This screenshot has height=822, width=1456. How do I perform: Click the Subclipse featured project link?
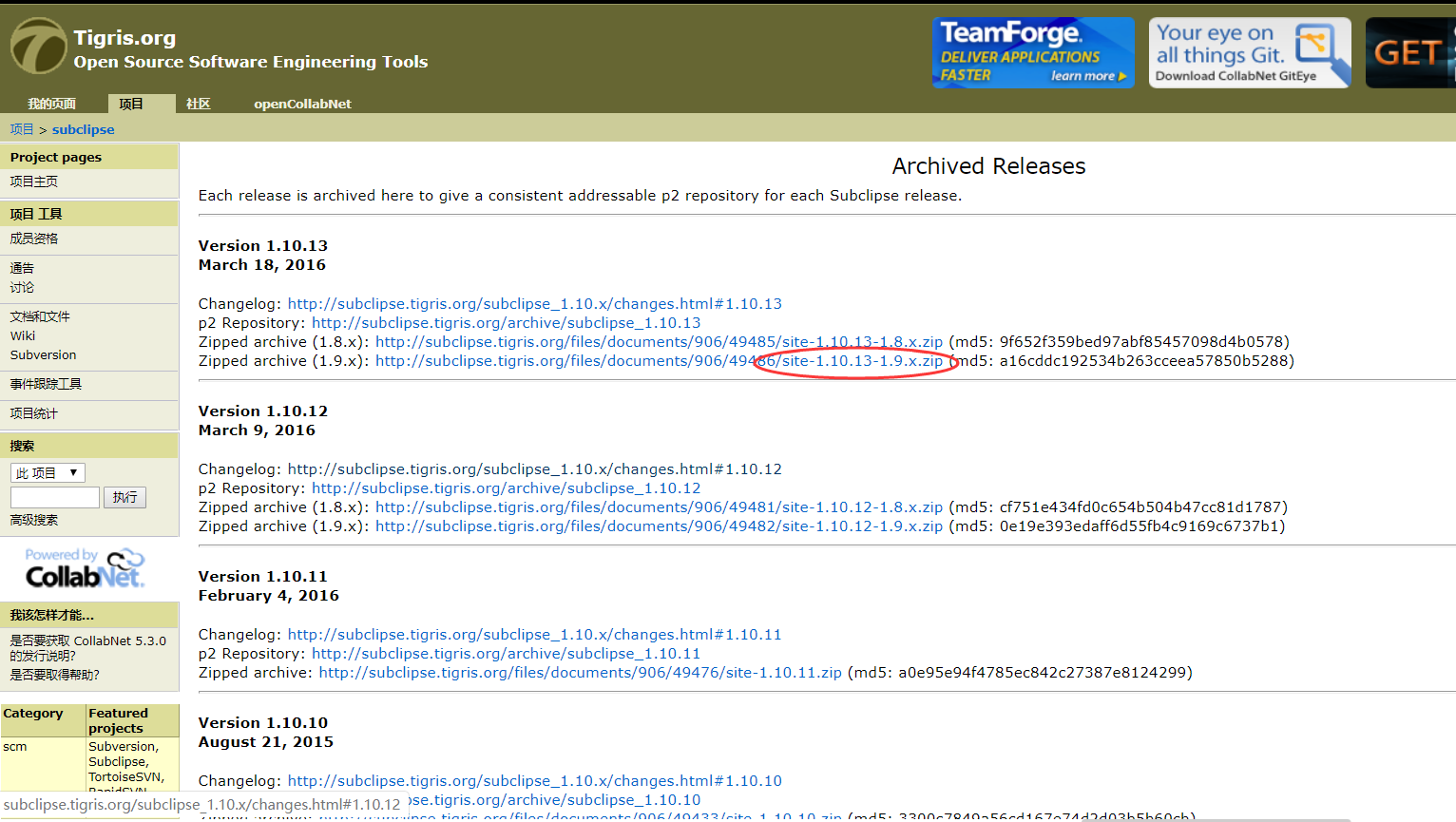pyautogui.click(x=118, y=762)
